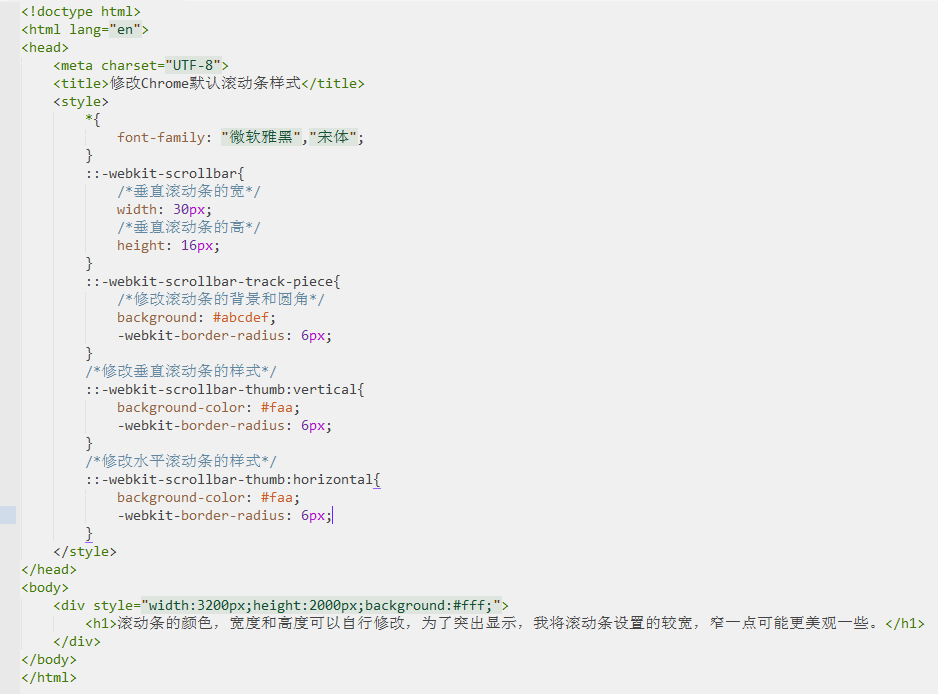
Task: Click the scrollbar-thumb:vertical selector line
Action: [x=224, y=389]
